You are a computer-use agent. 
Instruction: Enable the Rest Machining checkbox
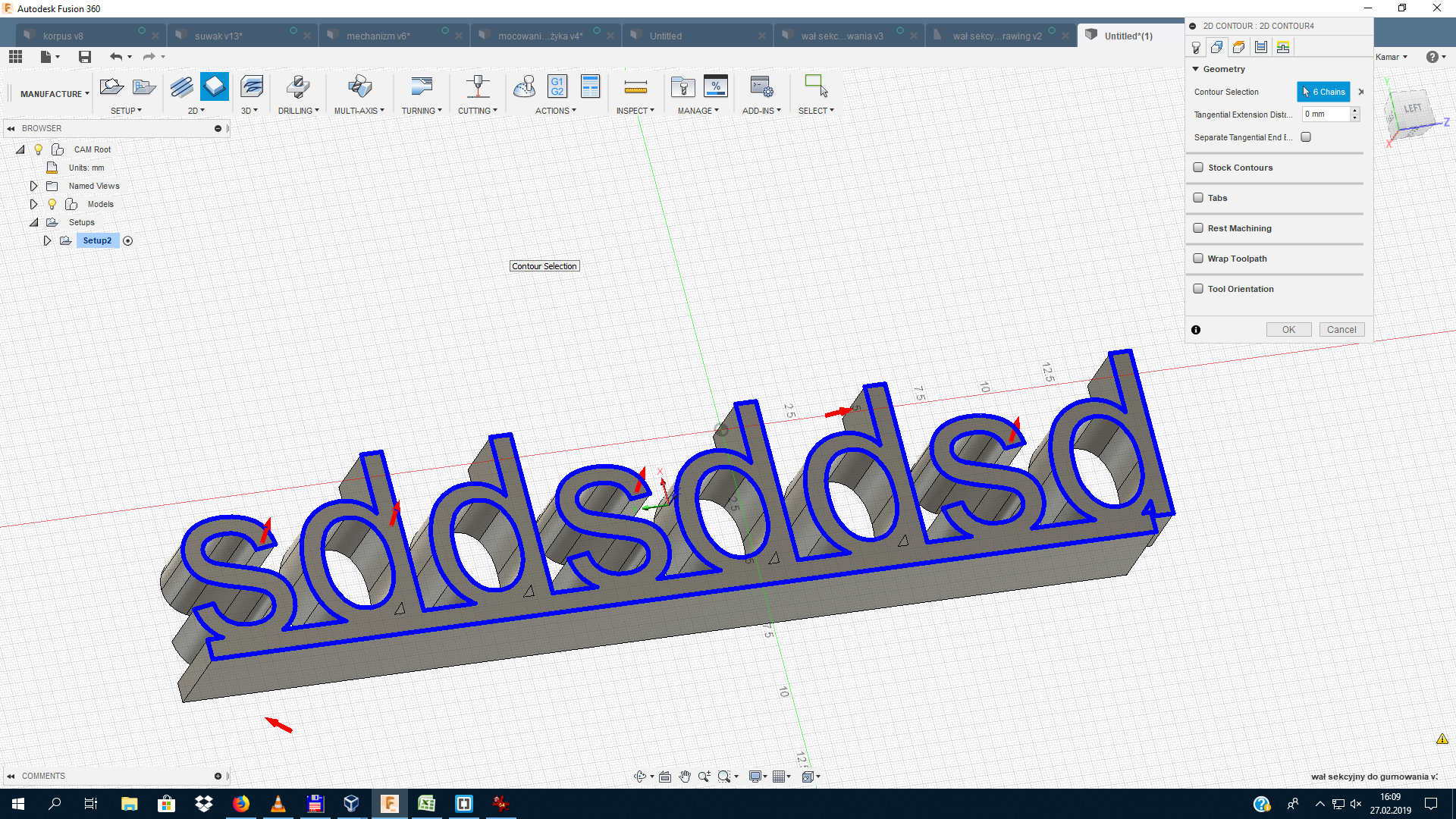click(x=1198, y=228)
